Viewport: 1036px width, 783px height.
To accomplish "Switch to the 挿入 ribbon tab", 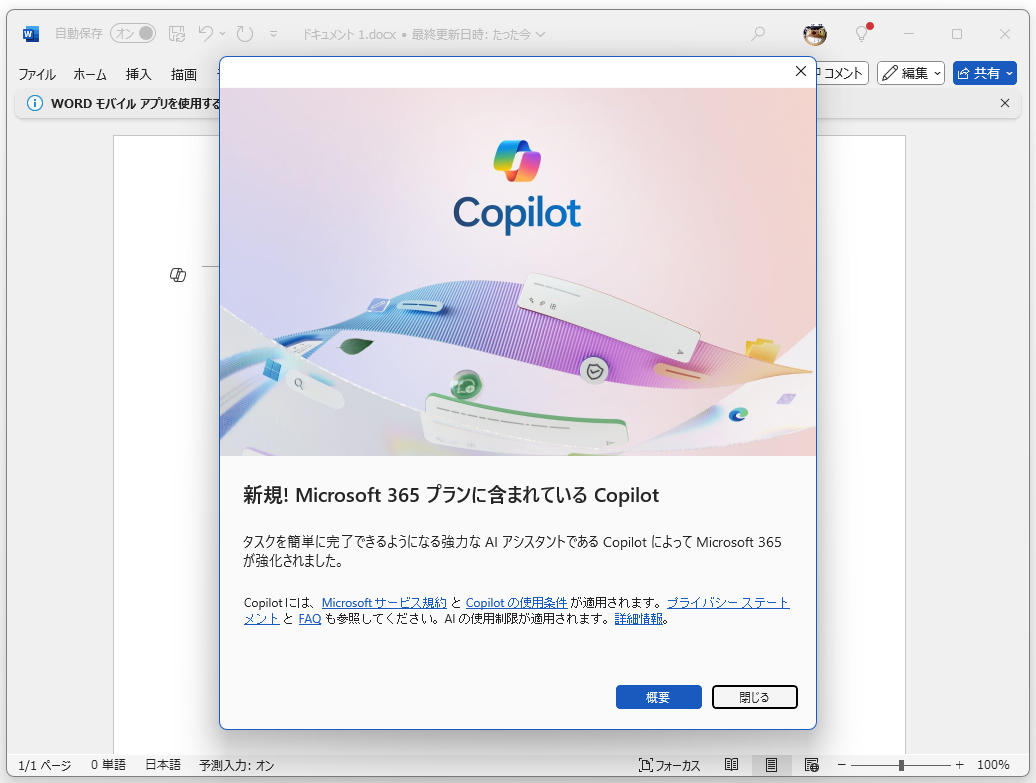I will [x=137, y=74].
